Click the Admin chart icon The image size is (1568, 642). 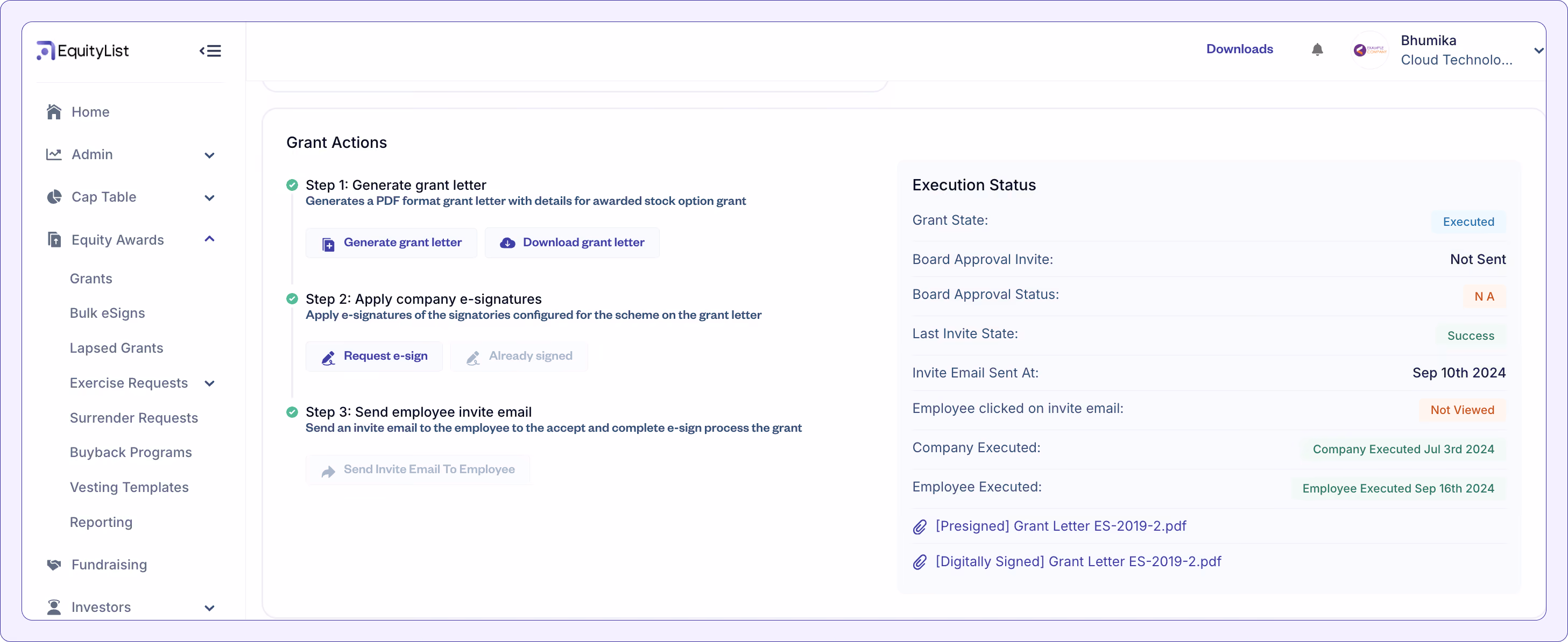point(54,154)
